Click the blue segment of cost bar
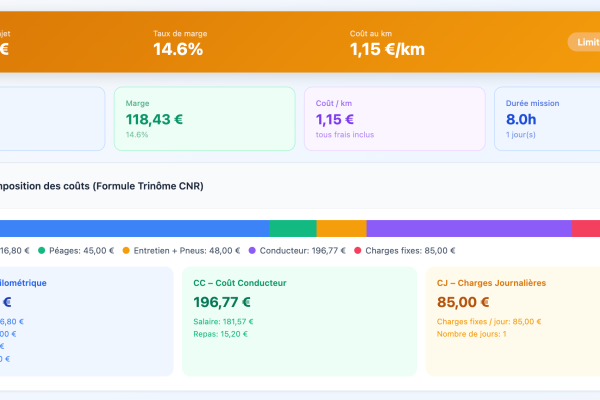Viewport: 600px width, 400px height. pyautogui.click(x=135, y=228)
